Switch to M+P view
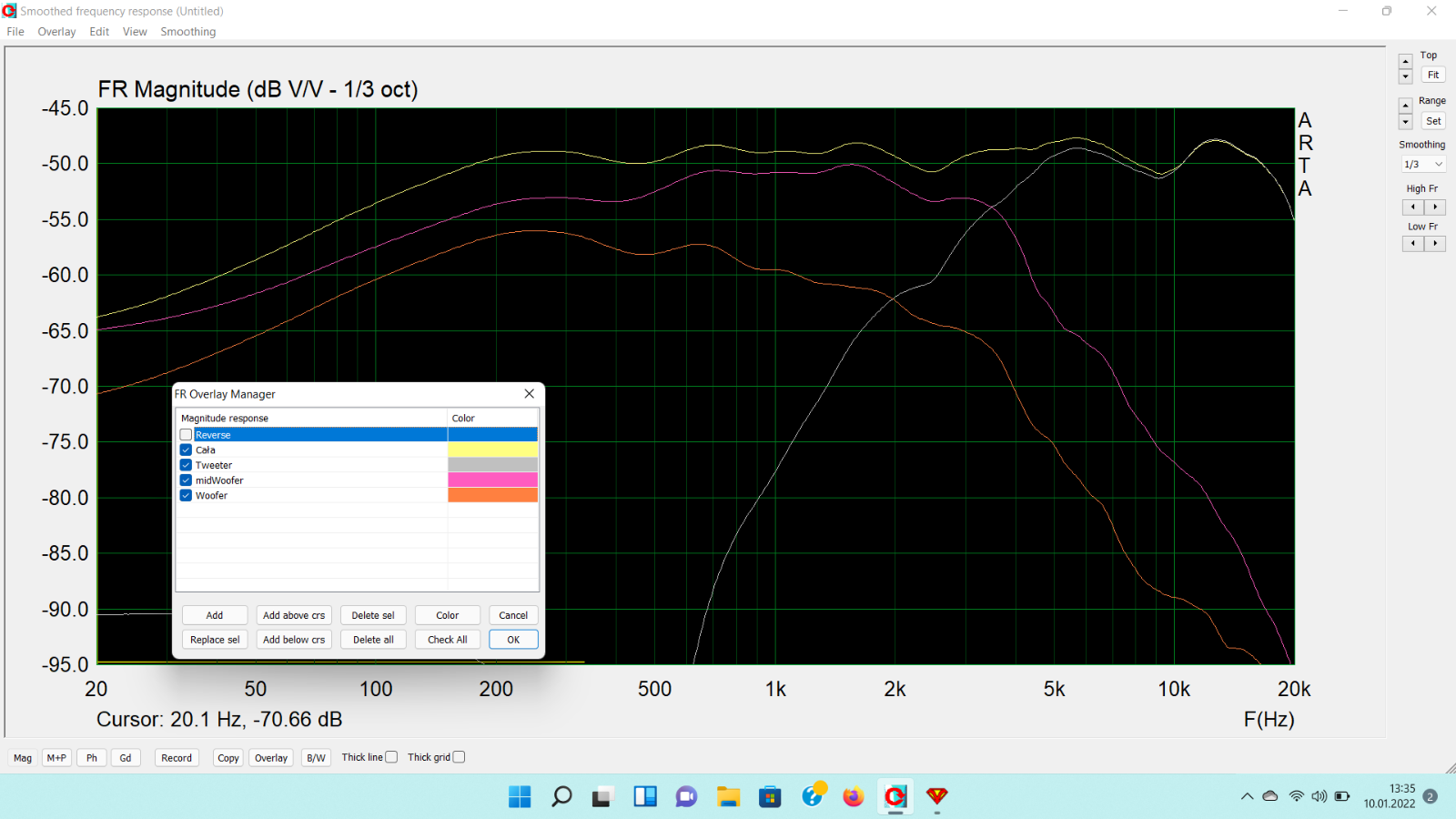This screenshot has width=1456, height=819. coord(56,758)
